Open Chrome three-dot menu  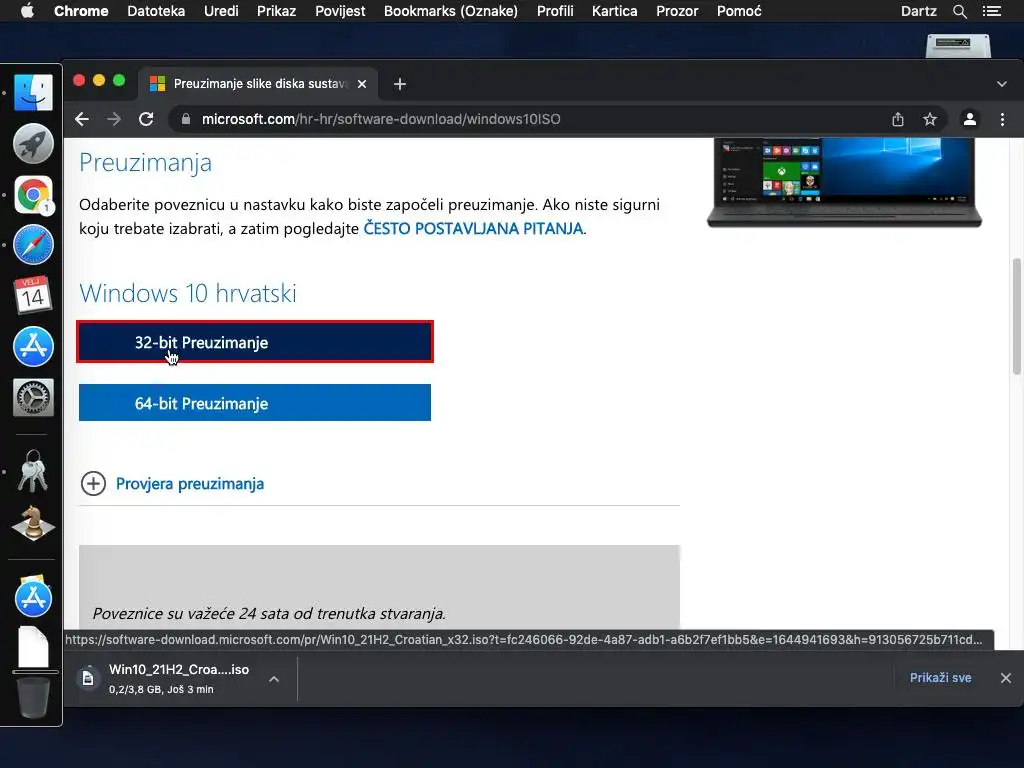pos(1002,120)
